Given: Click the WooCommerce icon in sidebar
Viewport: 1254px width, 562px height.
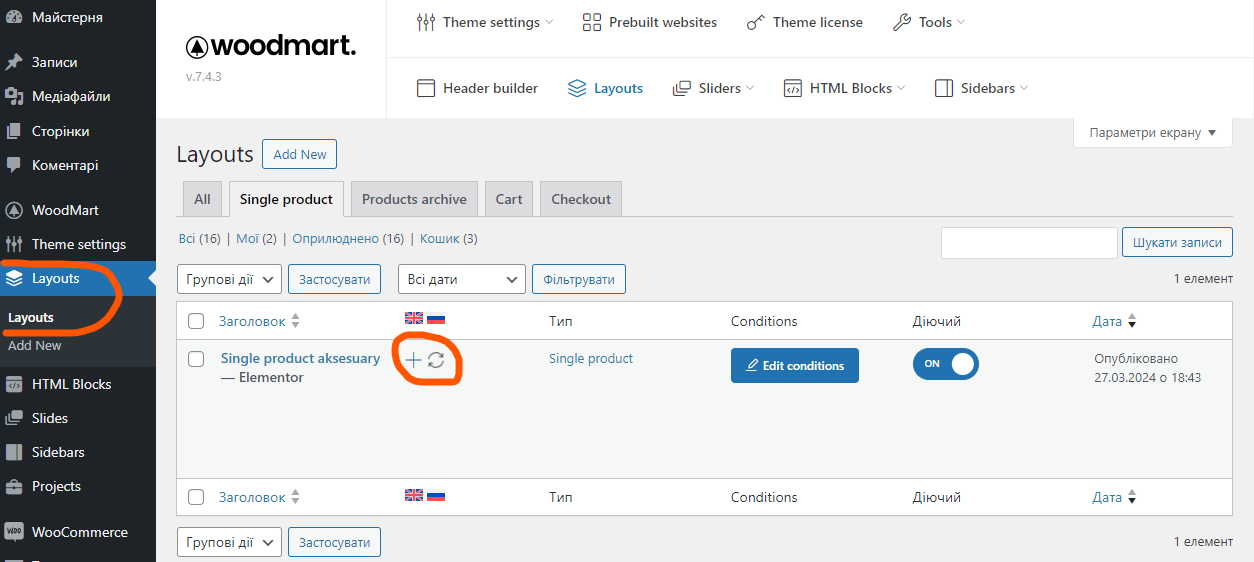Looking at the screenshot, I should pyautogui.click(x=14, y=532).
